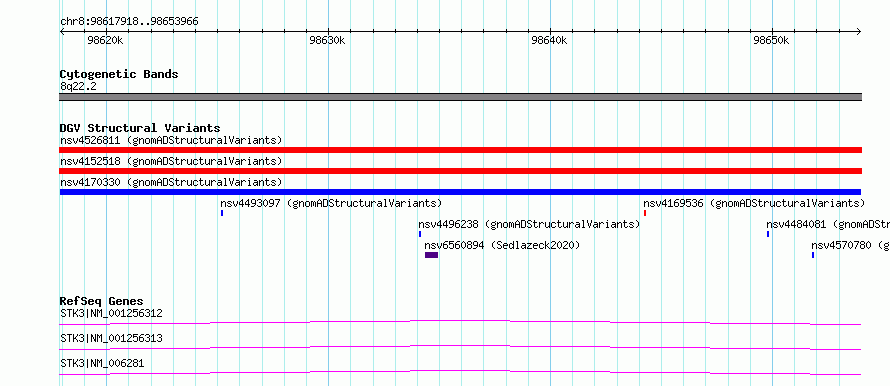This screenshot has height=386, width=890.
Task: Click the right arrowhead of the ruler
Action: [859, 32]
